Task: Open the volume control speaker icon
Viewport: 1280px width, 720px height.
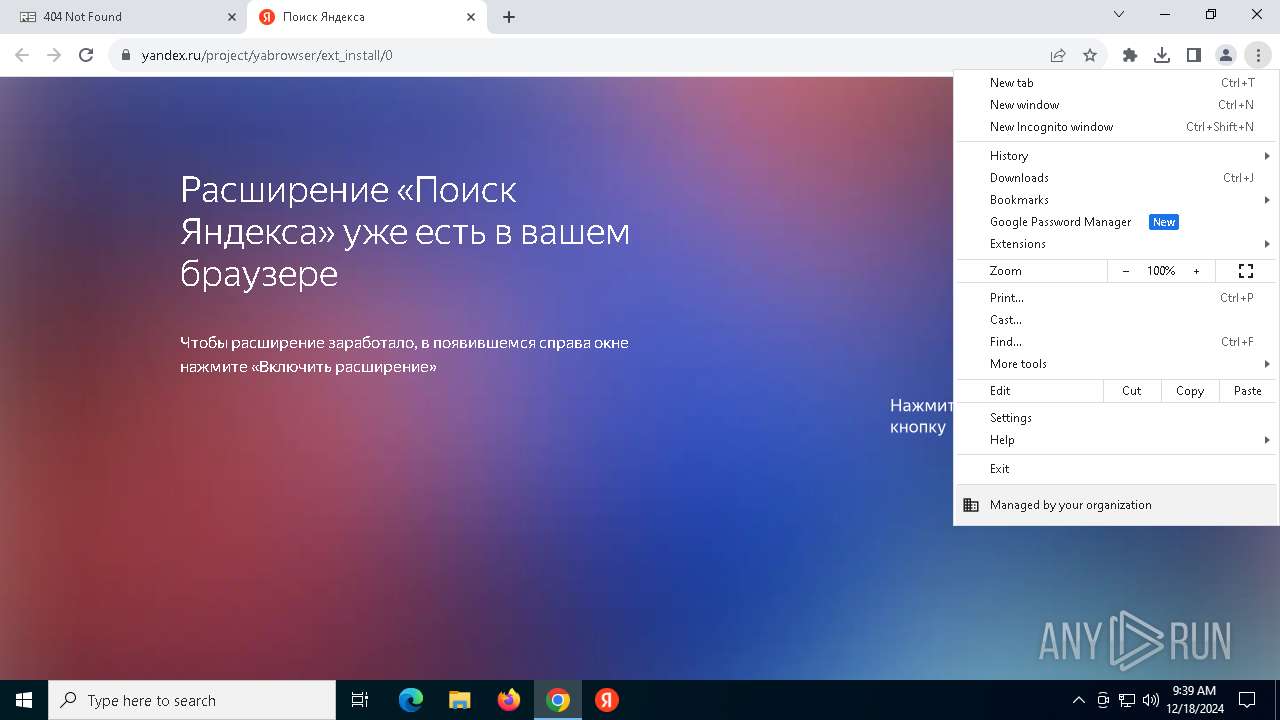Action: click(x=1150, y=700)
